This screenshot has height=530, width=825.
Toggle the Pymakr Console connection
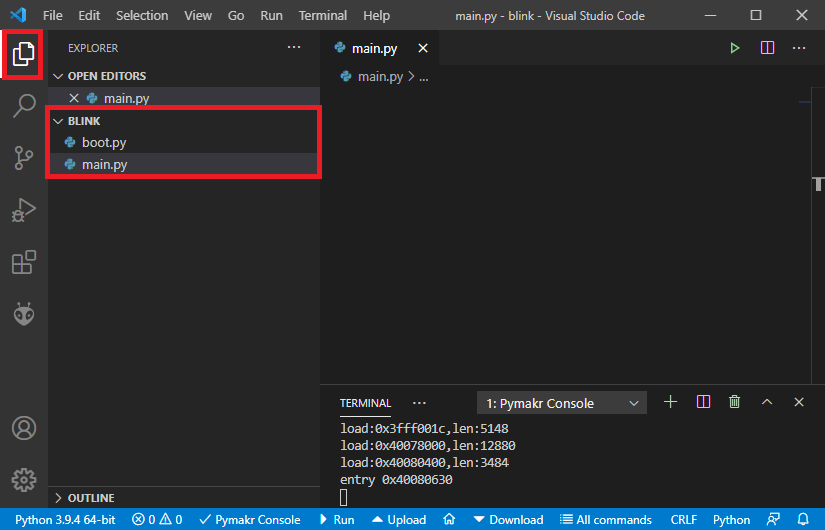[x=250, y=520]
